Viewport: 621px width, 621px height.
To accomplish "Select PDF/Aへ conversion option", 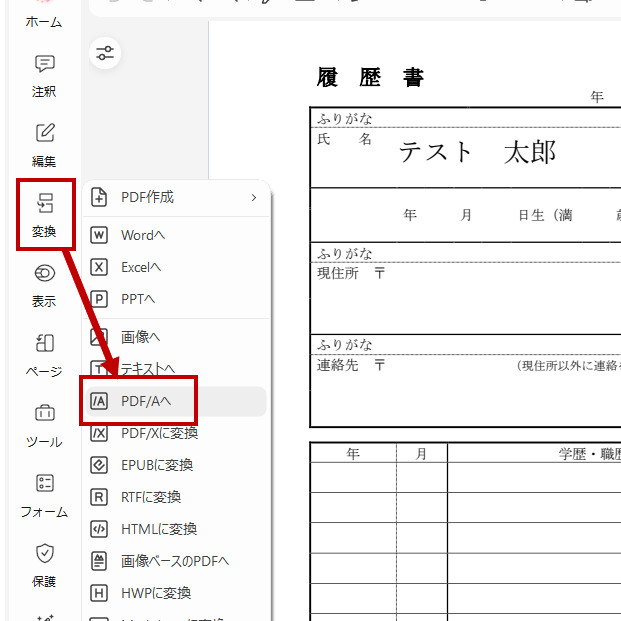I will 176,401.
